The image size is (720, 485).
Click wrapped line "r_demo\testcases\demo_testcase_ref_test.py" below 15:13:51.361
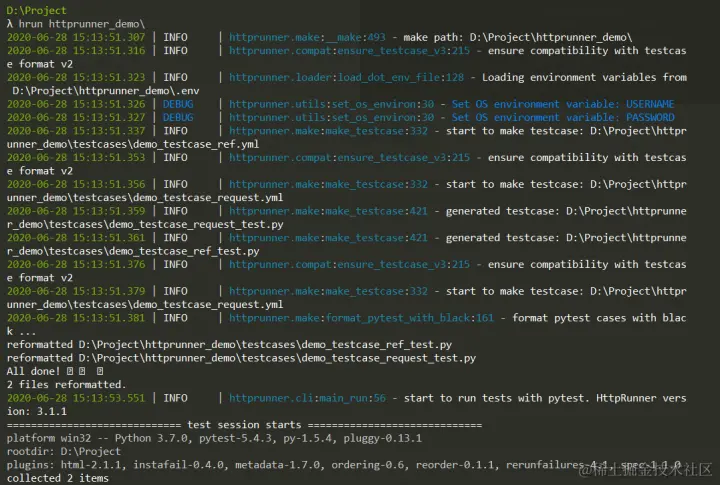tap(133, 251)
